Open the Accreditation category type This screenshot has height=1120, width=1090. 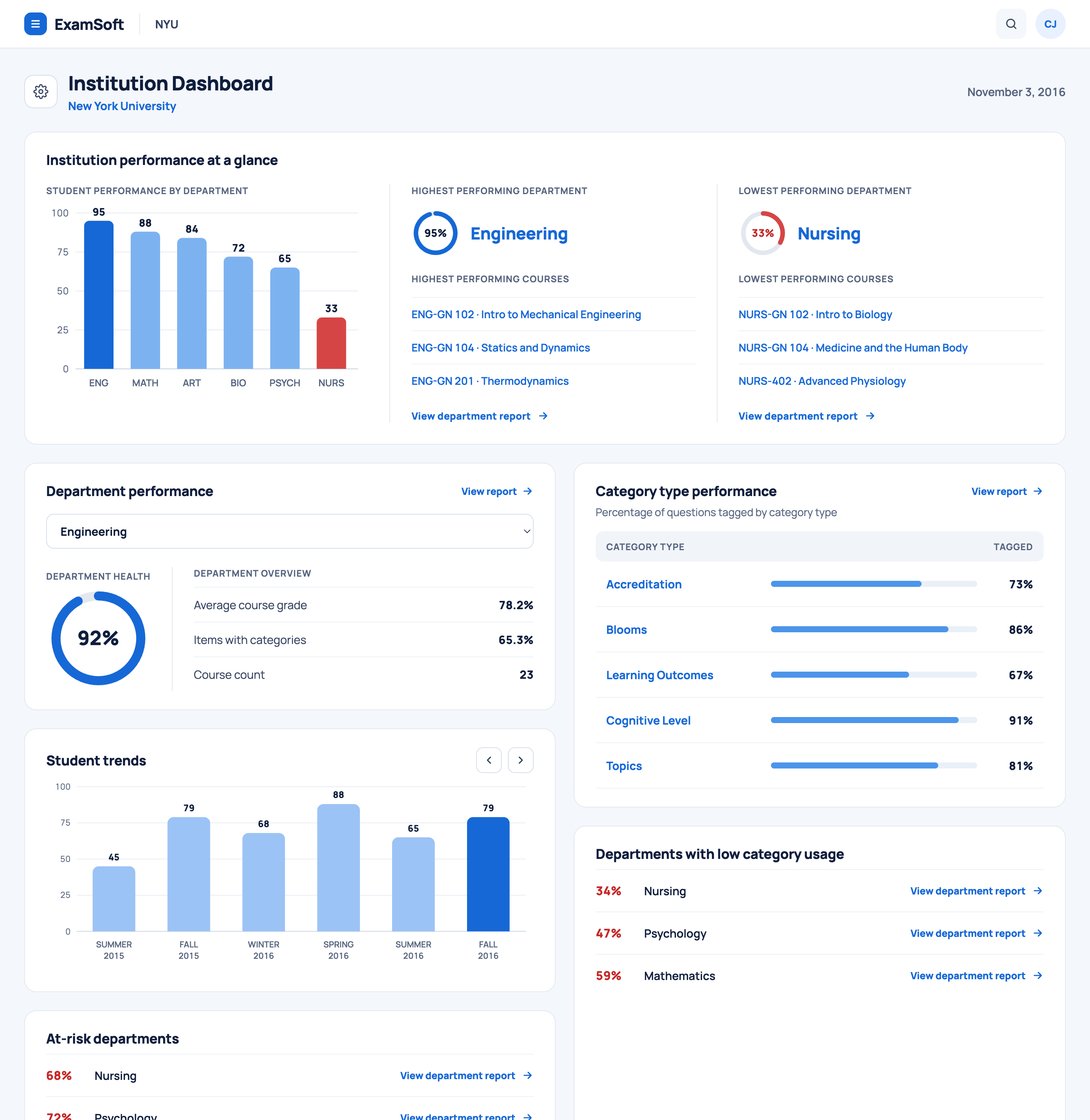tap(644, 584)
